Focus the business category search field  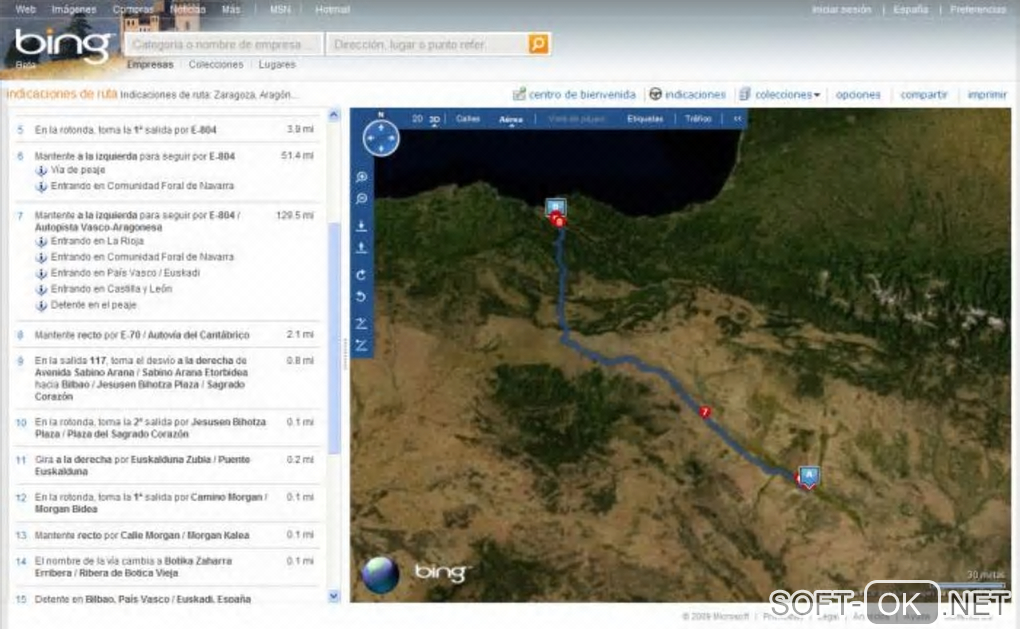pos(223,44)
